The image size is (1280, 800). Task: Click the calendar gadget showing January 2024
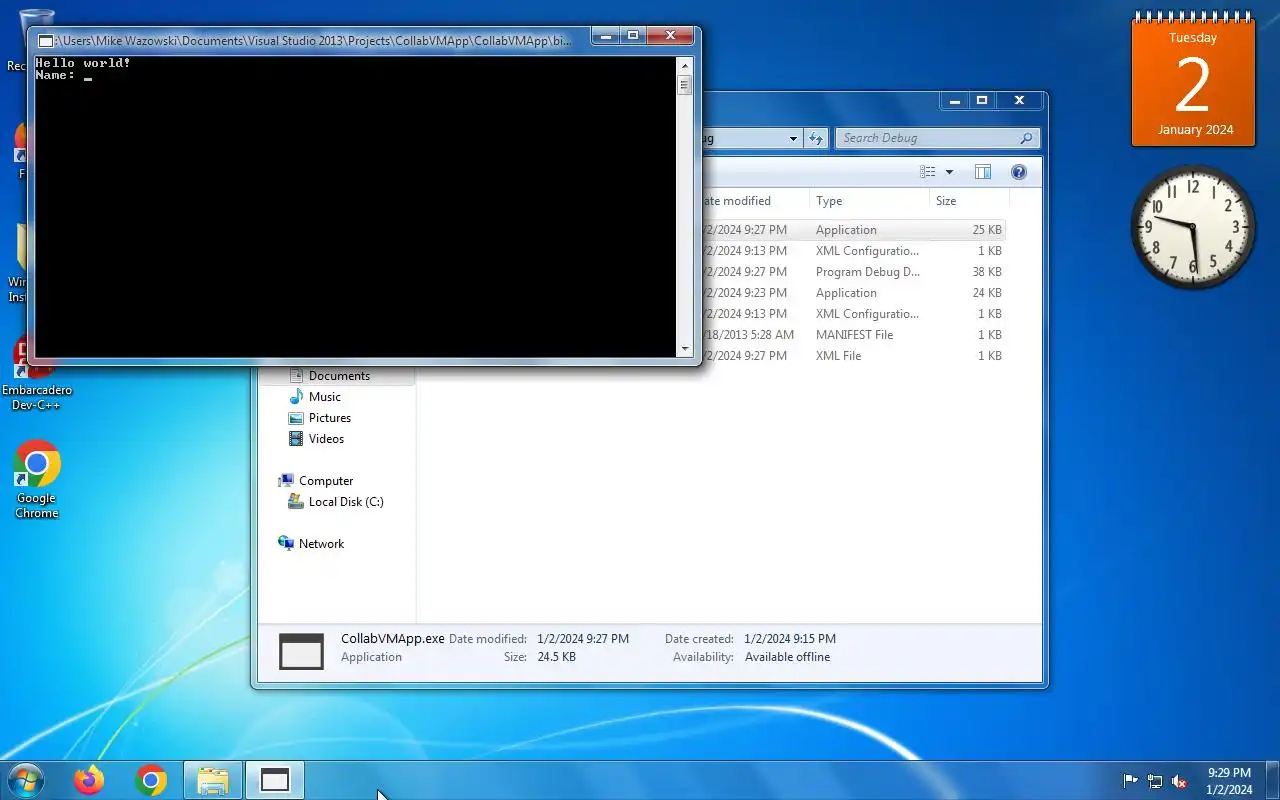point(1193,82)
